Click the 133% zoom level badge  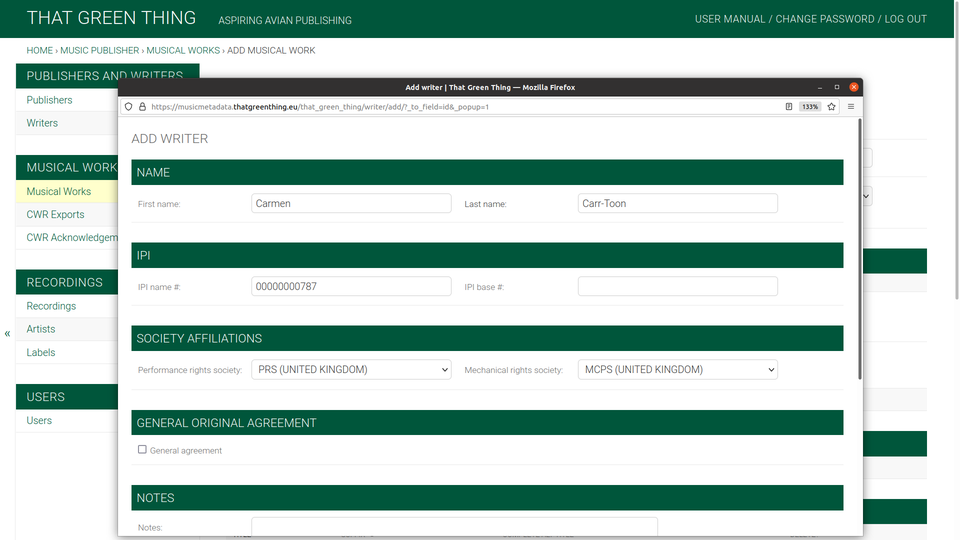pyautogui.click(x=810, y=106)
